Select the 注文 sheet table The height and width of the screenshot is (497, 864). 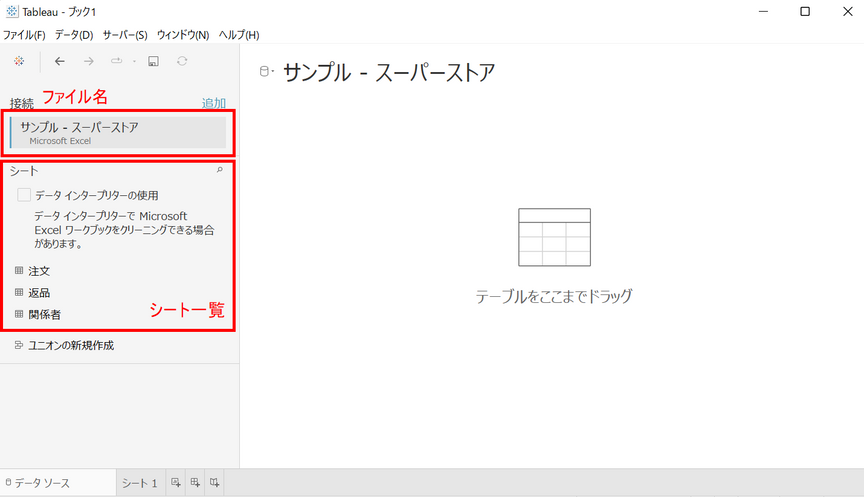pyautogui.click(x=39, y=271)
